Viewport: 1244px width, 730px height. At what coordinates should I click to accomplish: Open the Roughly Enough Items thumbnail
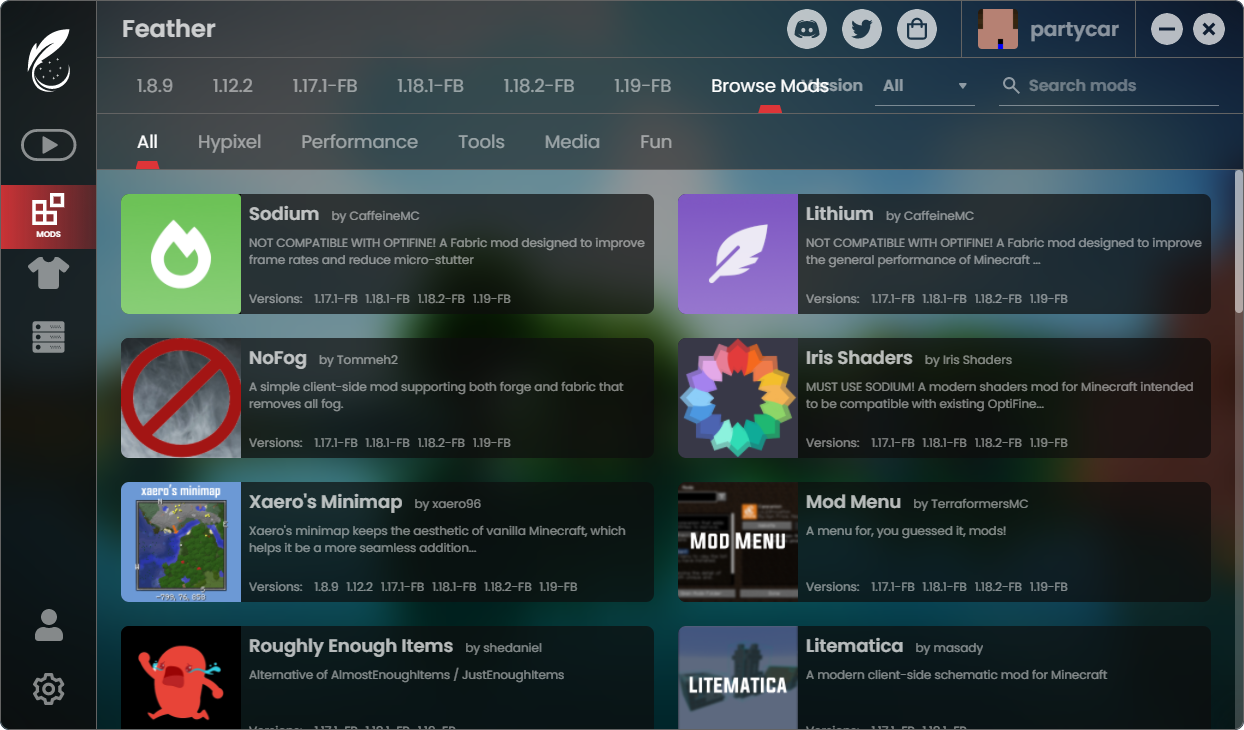181,678
